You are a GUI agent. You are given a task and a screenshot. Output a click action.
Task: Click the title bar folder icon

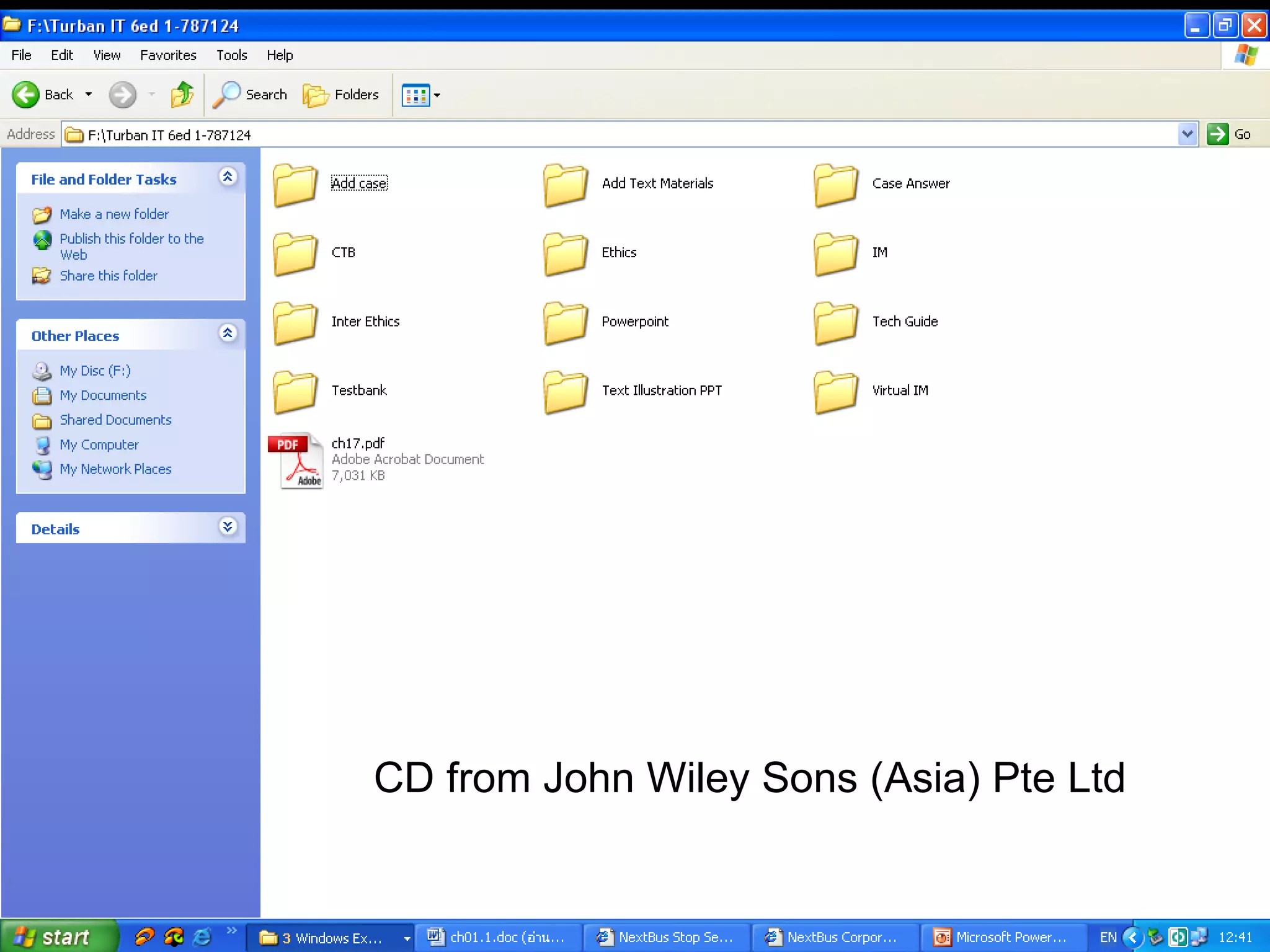[12, 24]
